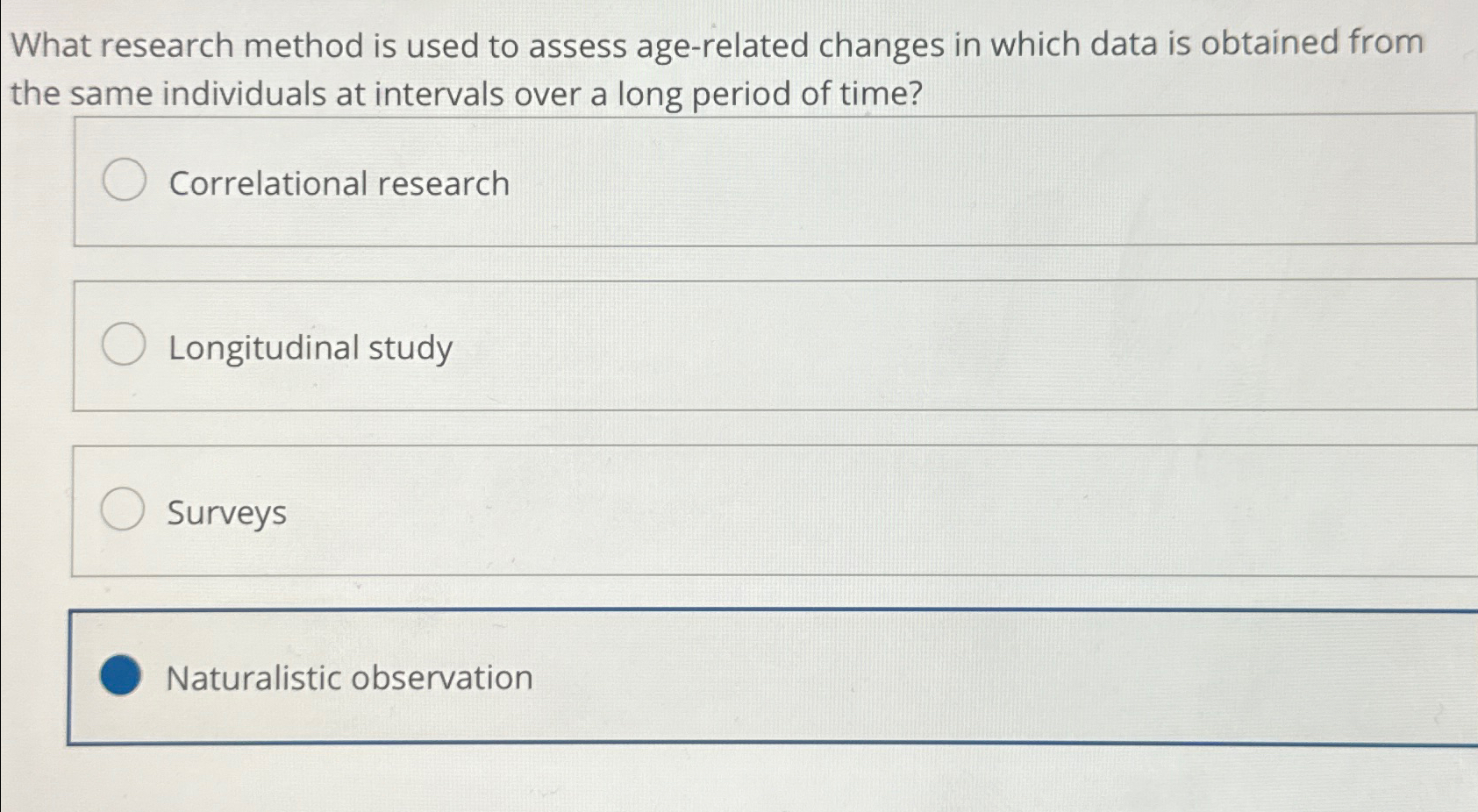
Task: Click the empty circle beside Surveys
Action: pos(124,510)
